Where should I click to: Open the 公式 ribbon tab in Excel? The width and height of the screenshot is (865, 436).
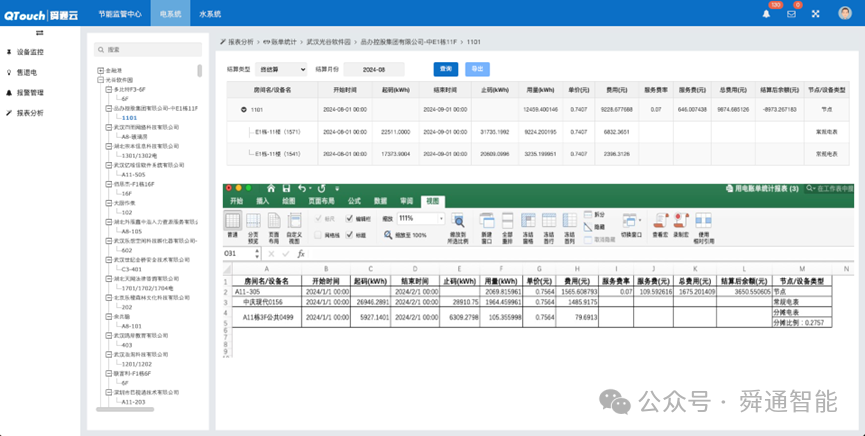354,201
